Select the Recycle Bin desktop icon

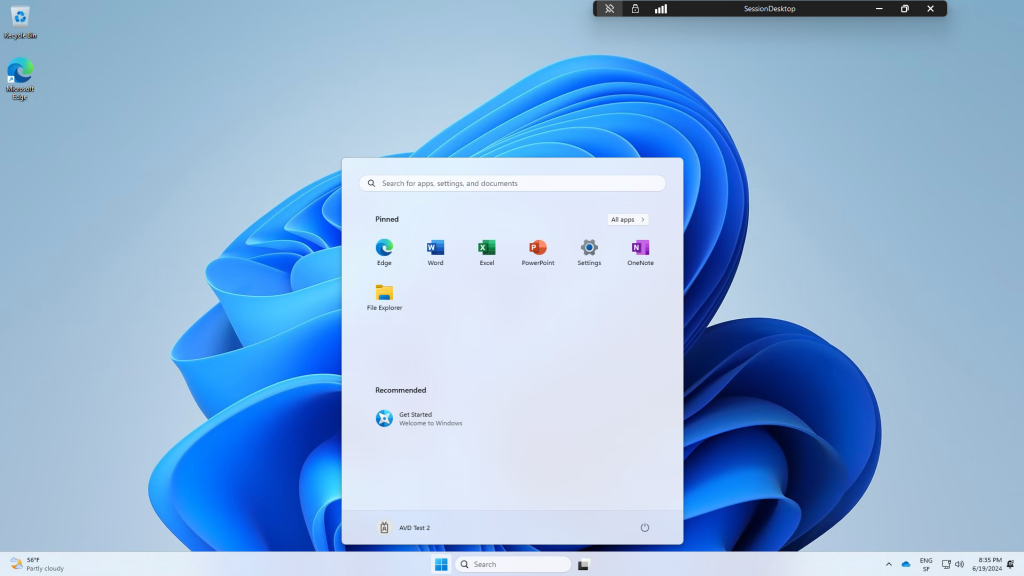coord(20,22)
